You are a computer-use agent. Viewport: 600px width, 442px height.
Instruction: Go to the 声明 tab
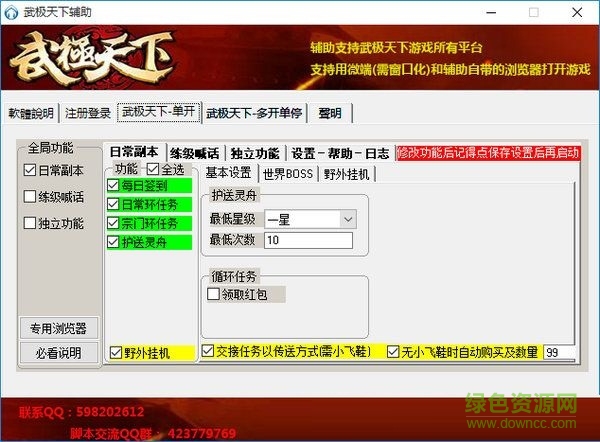coord(330,113)
